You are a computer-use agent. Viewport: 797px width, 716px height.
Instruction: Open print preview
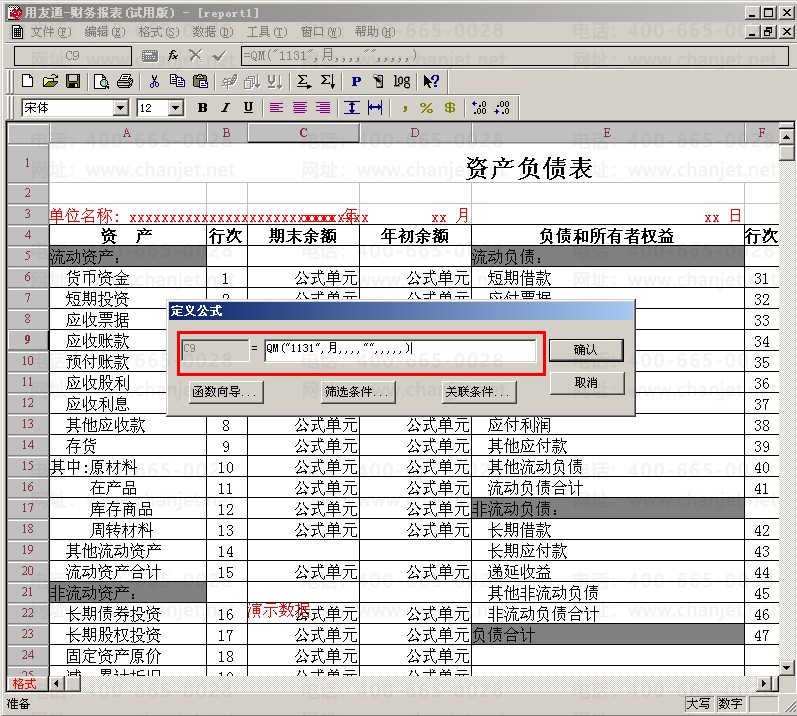tap(102, 81)
